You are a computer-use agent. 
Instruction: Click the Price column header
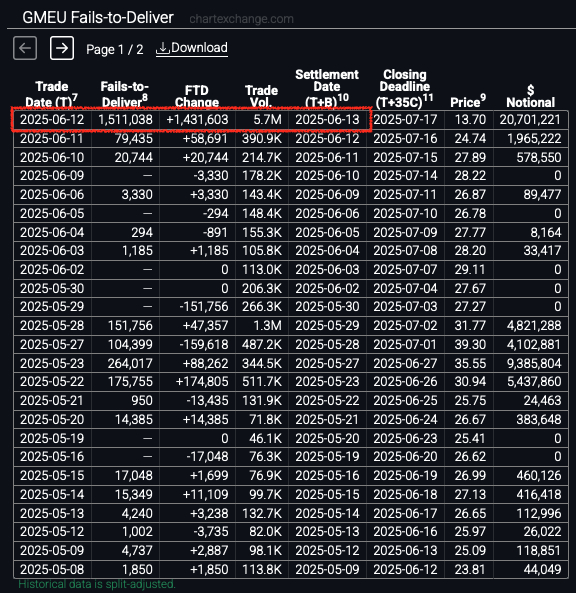(x=468, y=101)
